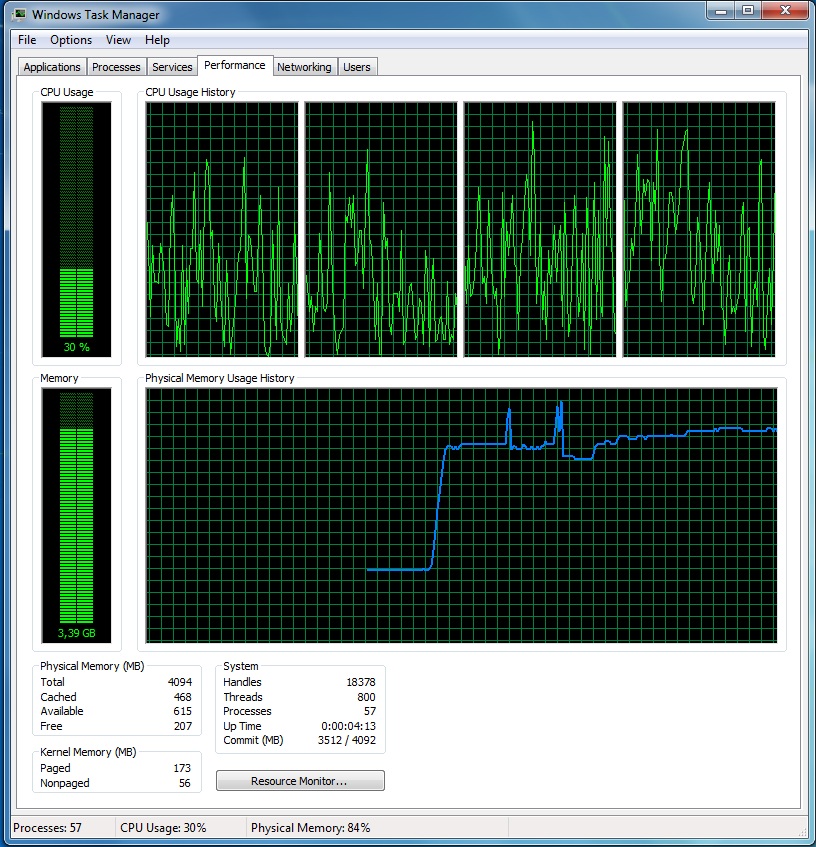Click the Physical Memory Usage History graph

461,515
